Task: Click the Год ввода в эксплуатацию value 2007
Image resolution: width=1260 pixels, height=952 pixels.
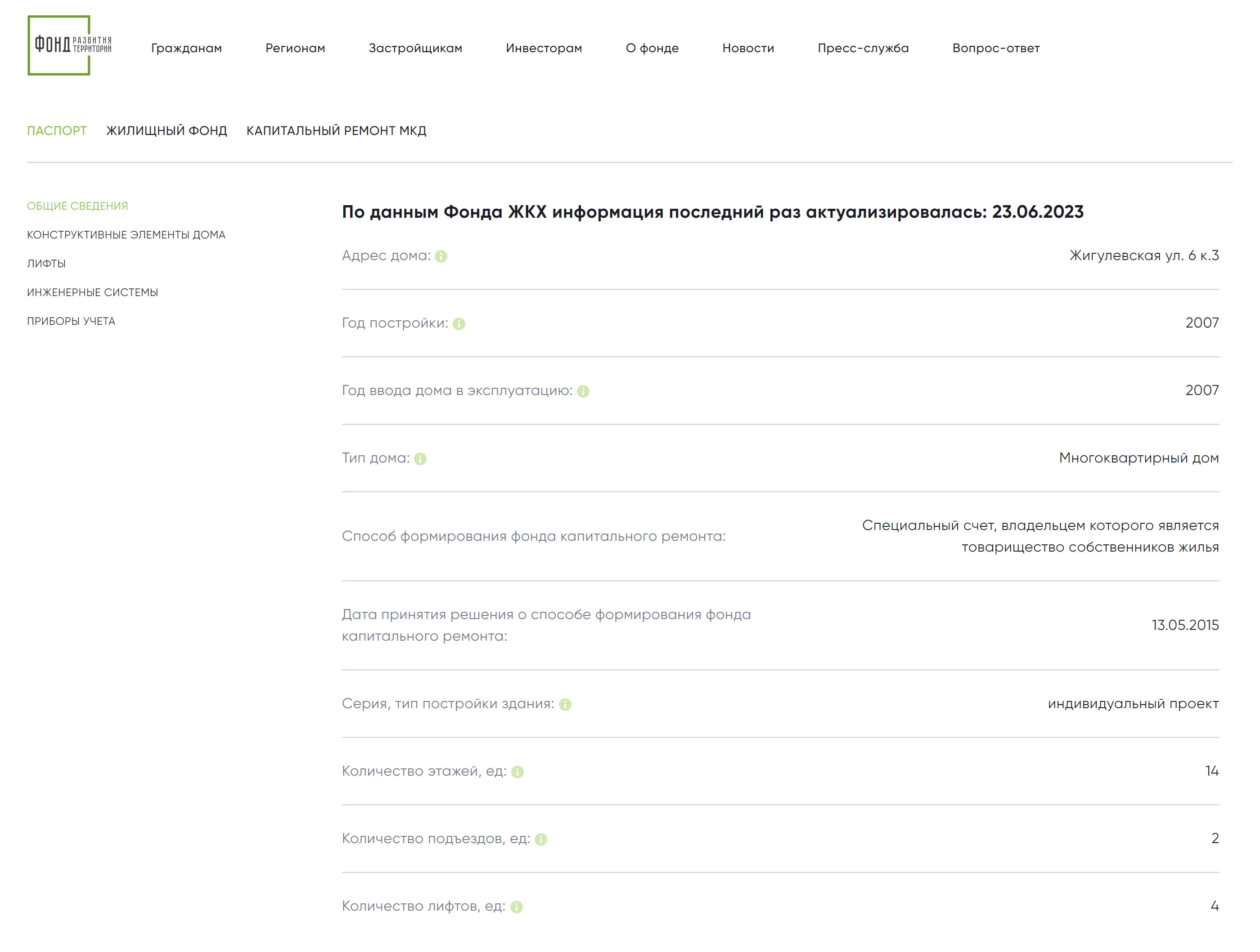Action: 1202,391
